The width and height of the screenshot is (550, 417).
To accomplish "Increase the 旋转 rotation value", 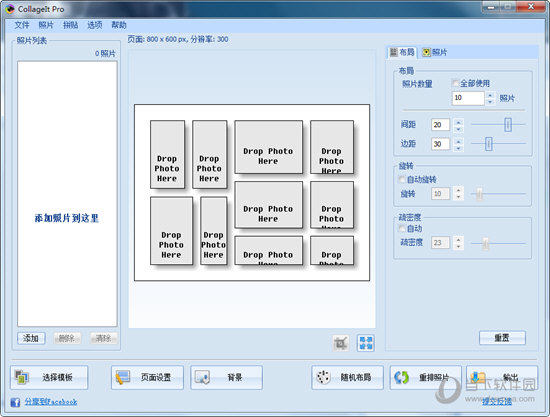I will click(458, 190).
